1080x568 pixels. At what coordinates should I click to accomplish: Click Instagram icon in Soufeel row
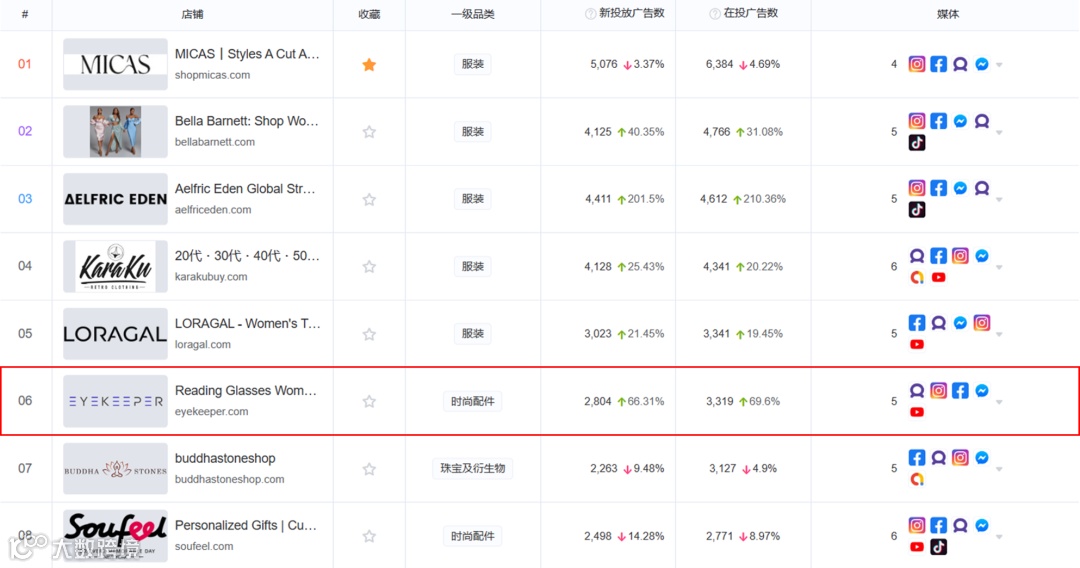coord(917,525)
